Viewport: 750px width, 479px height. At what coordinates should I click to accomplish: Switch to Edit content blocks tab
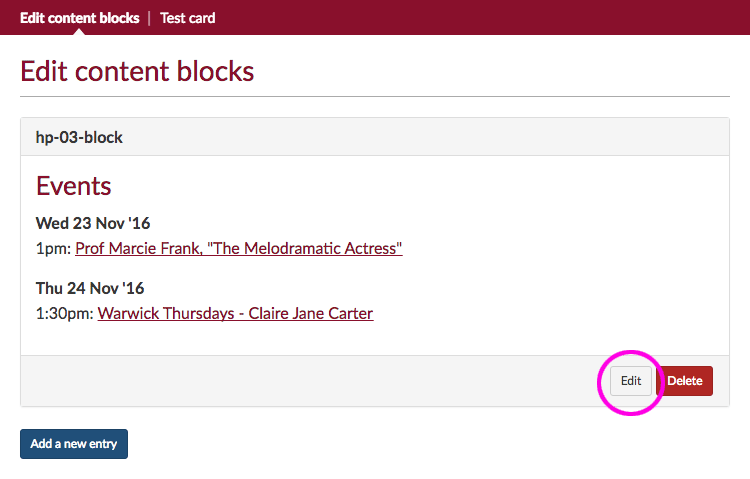[x=79, y=18]
